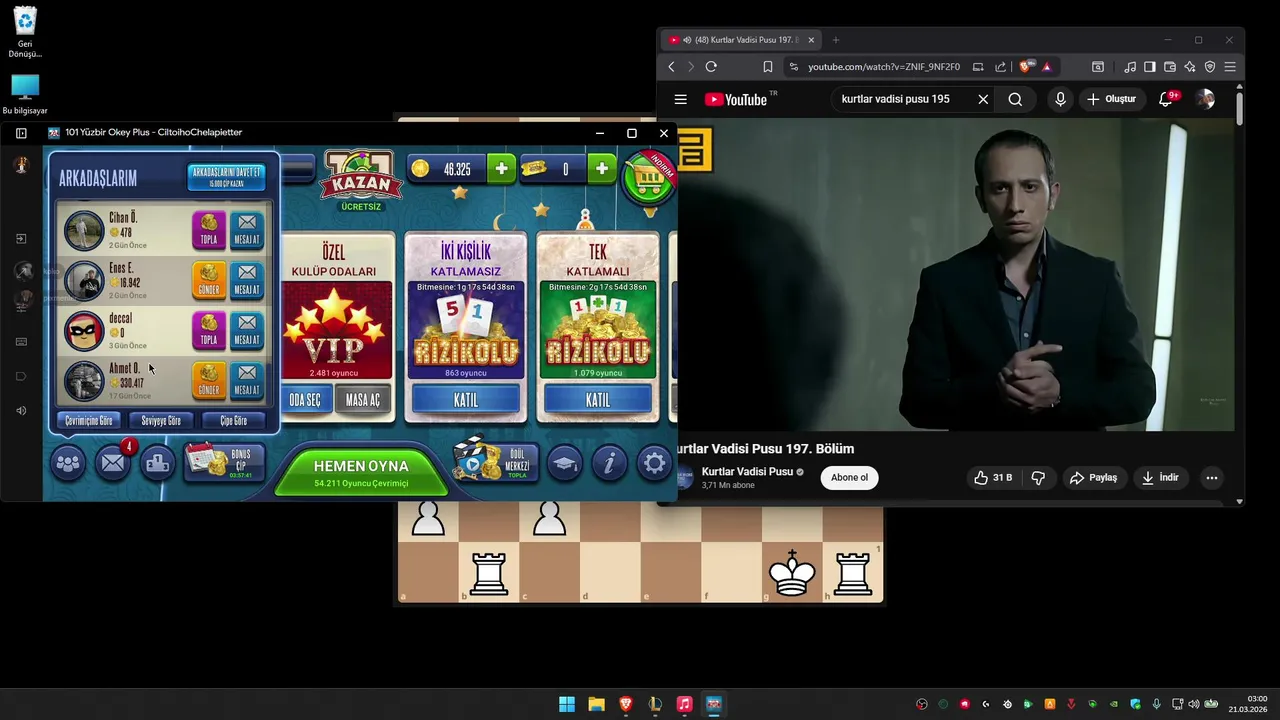The height and width of the screenshot is (720, 1280).
Task: Toggle the Okey window sidebar panel icon
Action: (x=21, y=133)
